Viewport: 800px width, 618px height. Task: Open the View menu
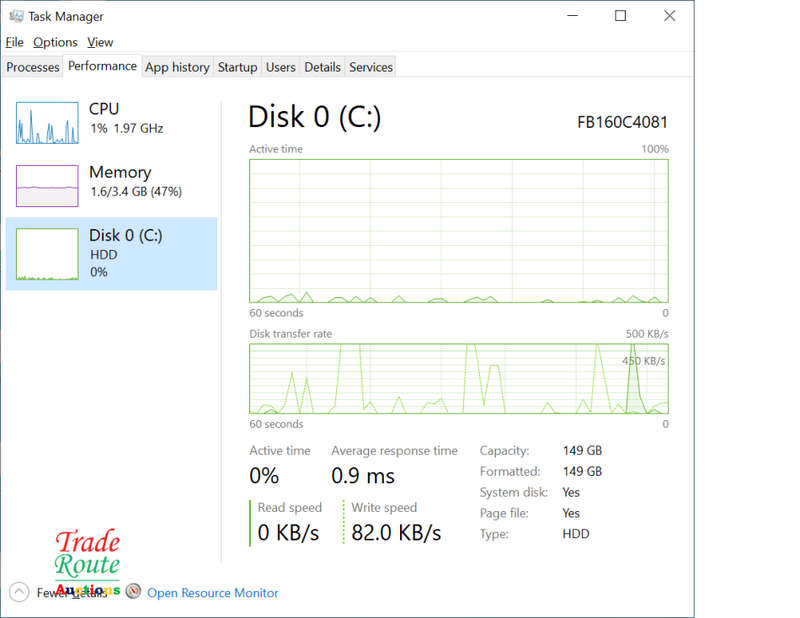click(99, 42)
